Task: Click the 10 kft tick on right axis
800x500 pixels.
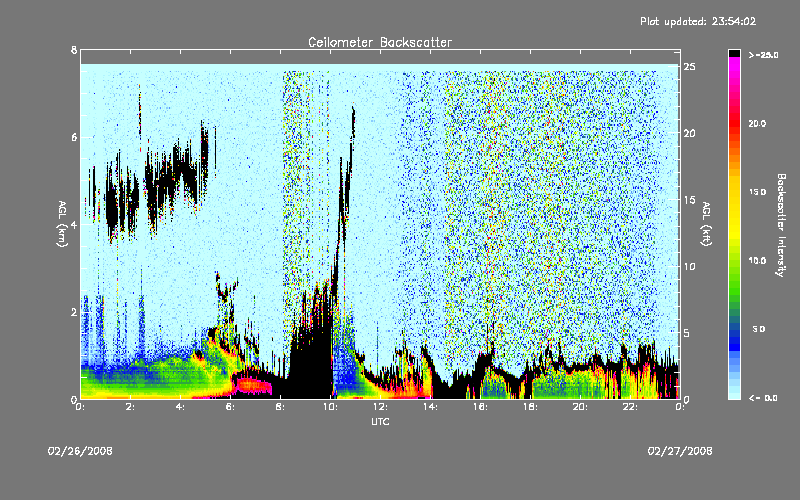Action: coord(689,266)
